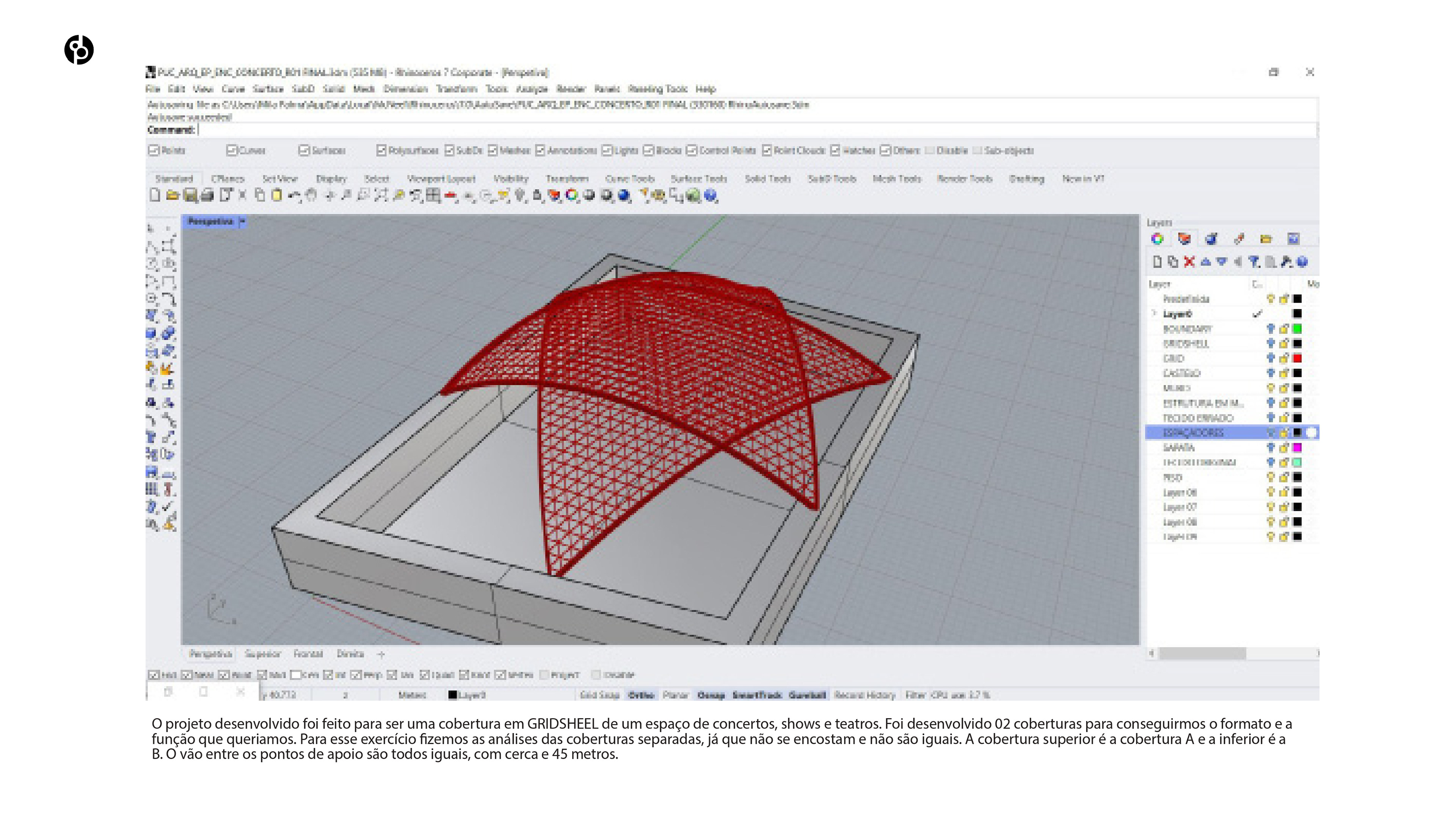
Task: Click the magenta SAPATA layer color swatch
Action: (x=1297, y=448)
